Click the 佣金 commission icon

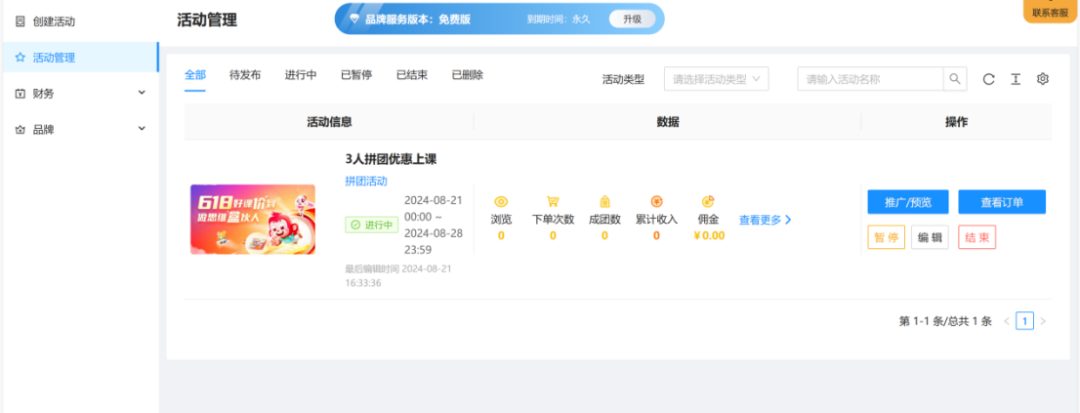coord(708,201)
